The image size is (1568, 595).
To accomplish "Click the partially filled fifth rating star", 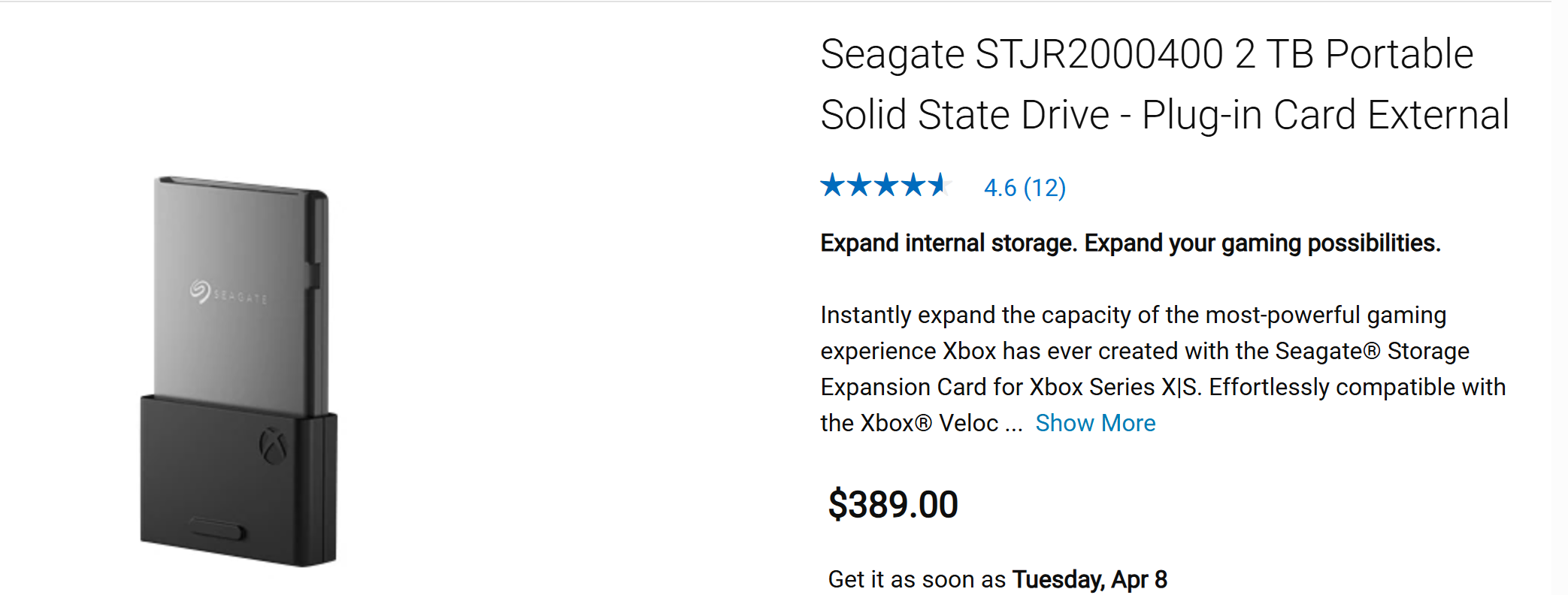I will pos(940,185).
